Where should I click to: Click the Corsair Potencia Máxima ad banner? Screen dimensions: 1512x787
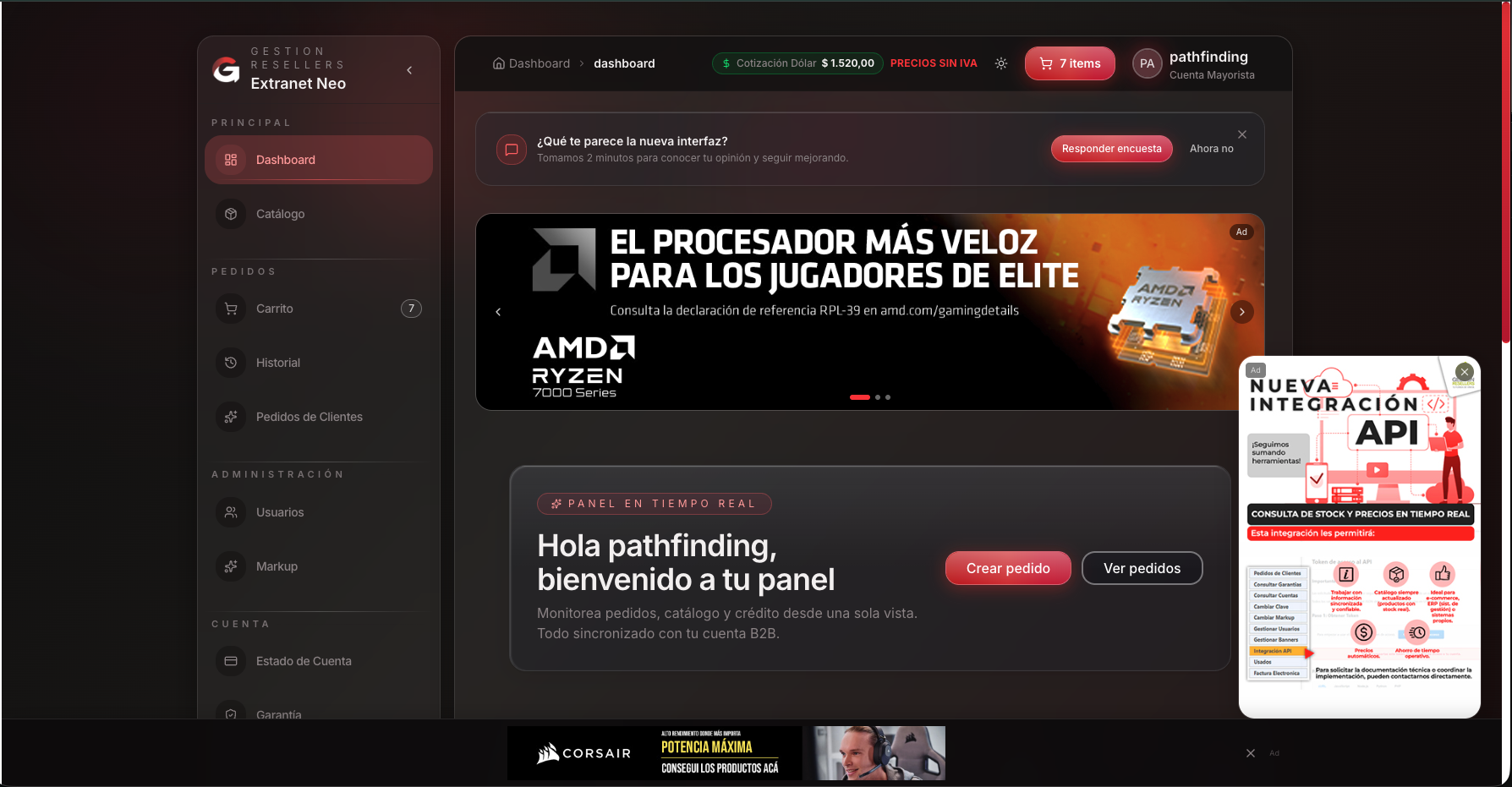726,753
